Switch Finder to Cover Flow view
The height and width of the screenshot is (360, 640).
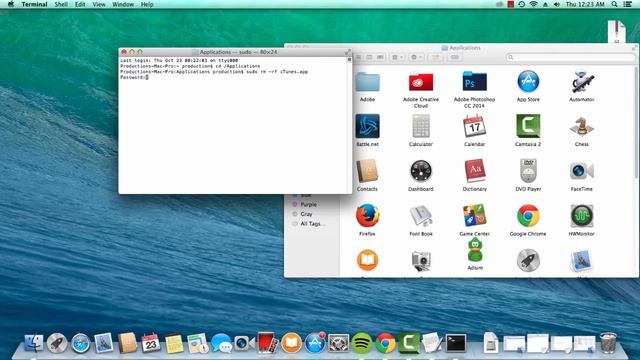click(x=380, y=57)
